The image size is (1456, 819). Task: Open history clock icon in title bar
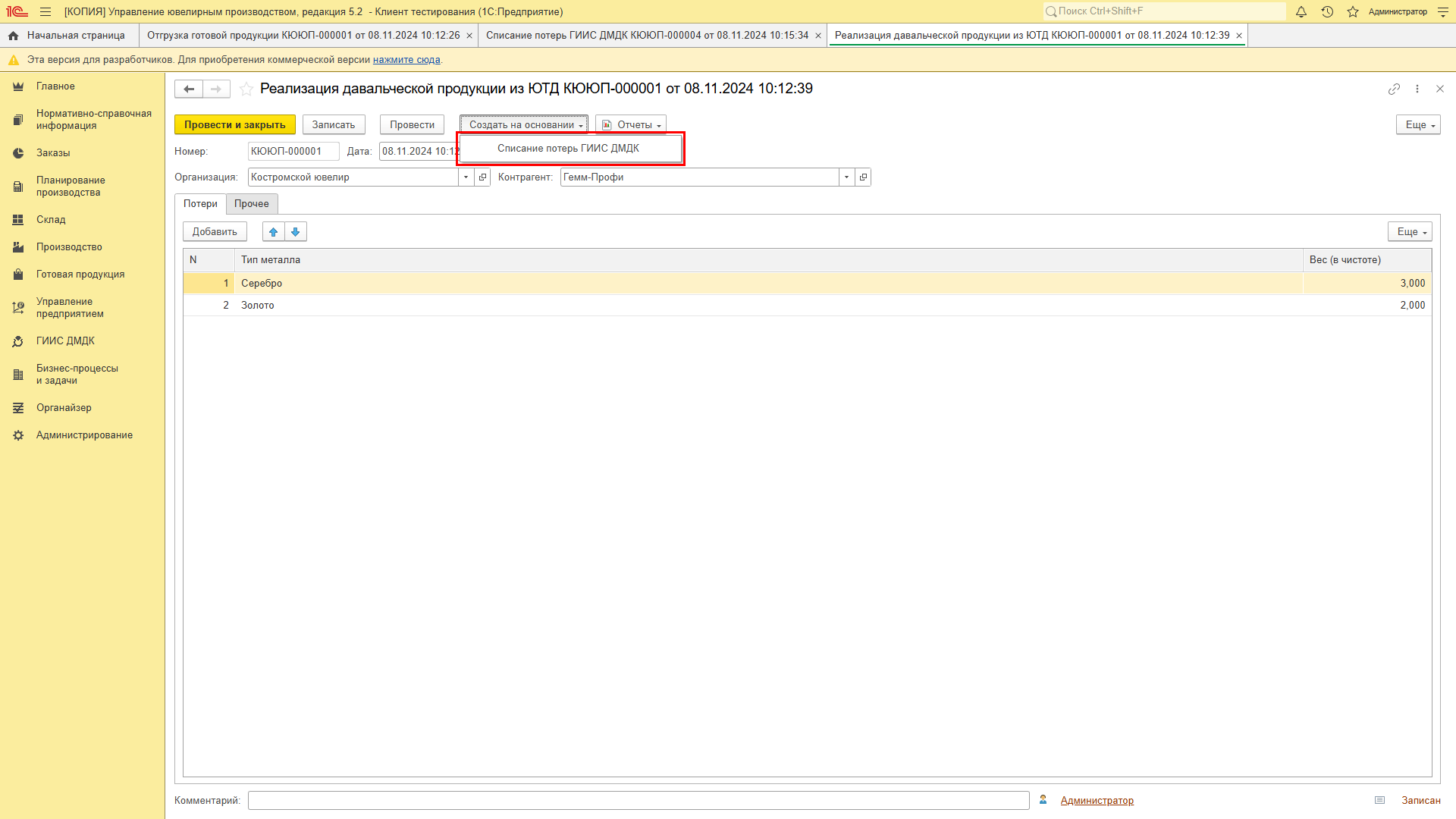click(1327, 11)
